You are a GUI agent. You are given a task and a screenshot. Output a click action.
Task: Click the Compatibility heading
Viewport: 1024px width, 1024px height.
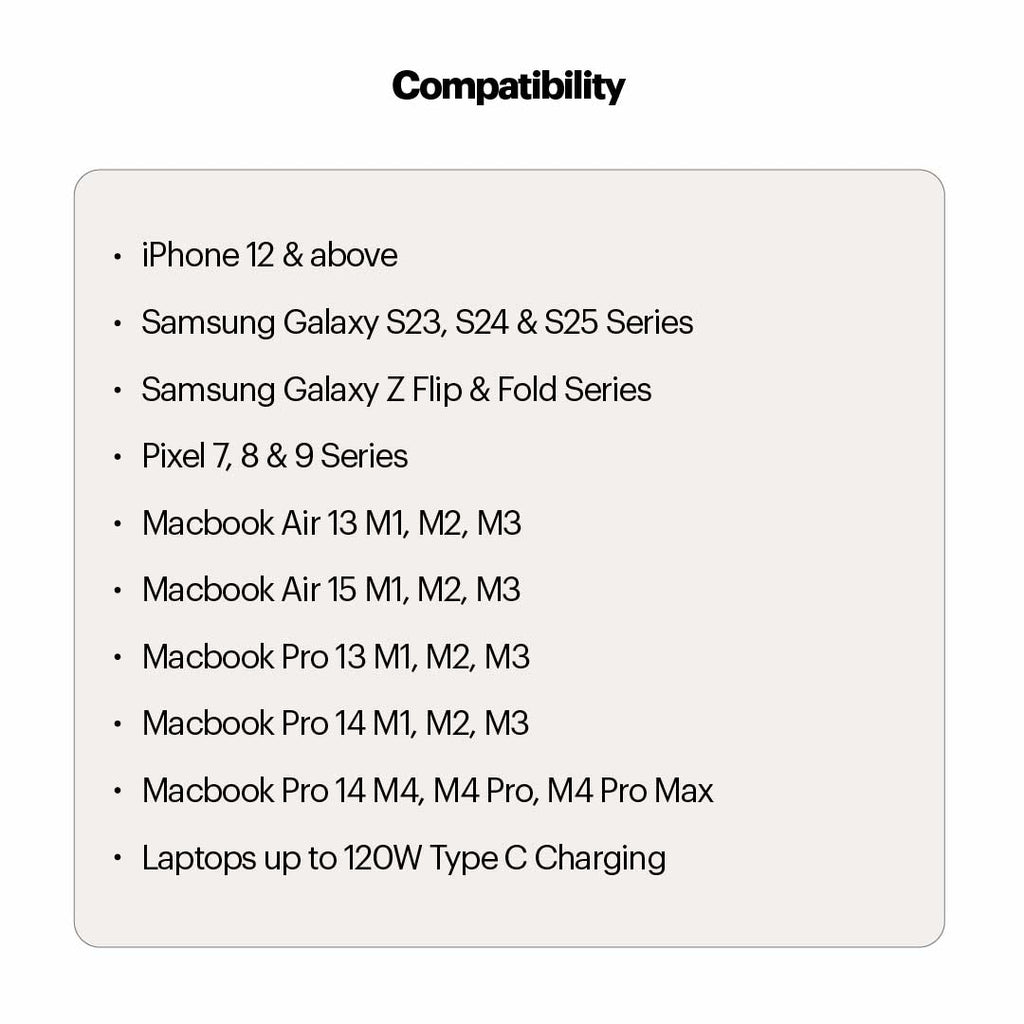pyautogui.click(x=508, y=87)
